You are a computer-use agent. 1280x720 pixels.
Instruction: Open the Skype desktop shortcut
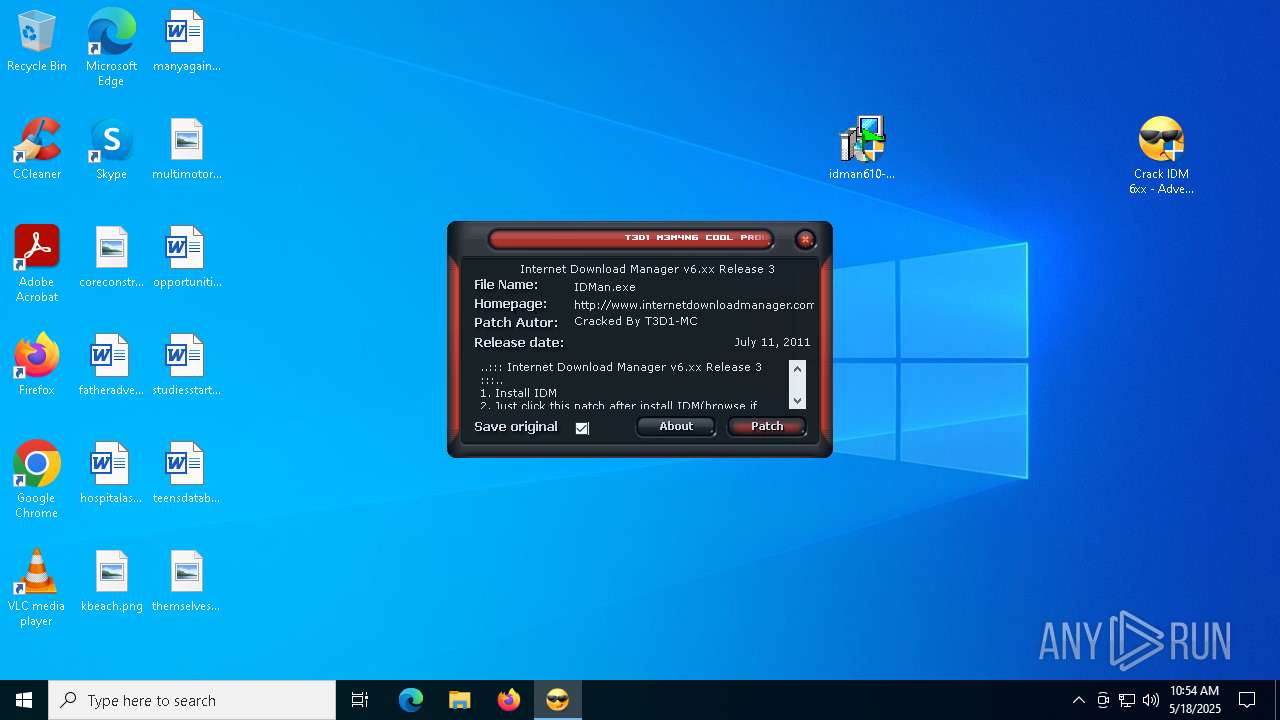(111, 149)
